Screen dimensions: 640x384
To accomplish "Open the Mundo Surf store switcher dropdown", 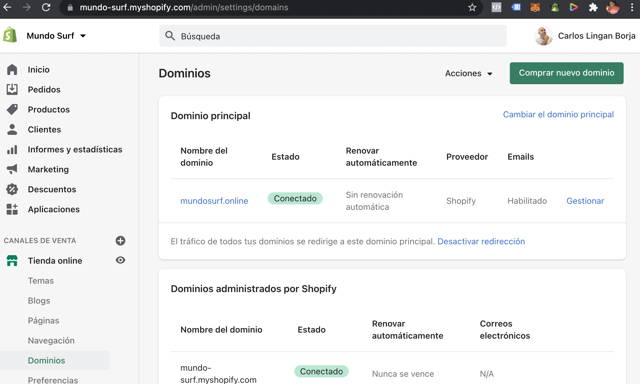I will (56, 36).
